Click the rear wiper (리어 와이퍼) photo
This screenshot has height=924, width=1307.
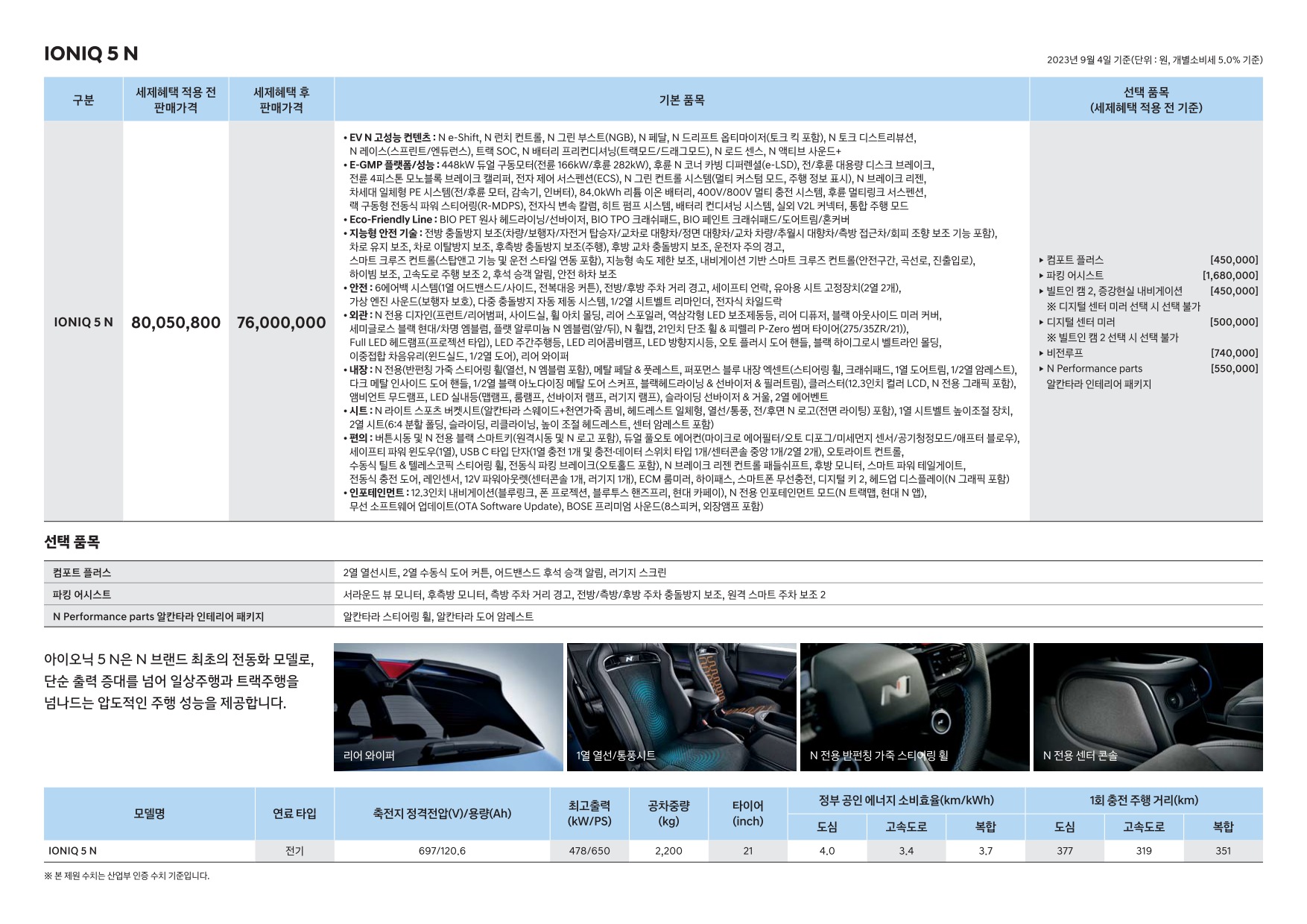coord(448,706)
